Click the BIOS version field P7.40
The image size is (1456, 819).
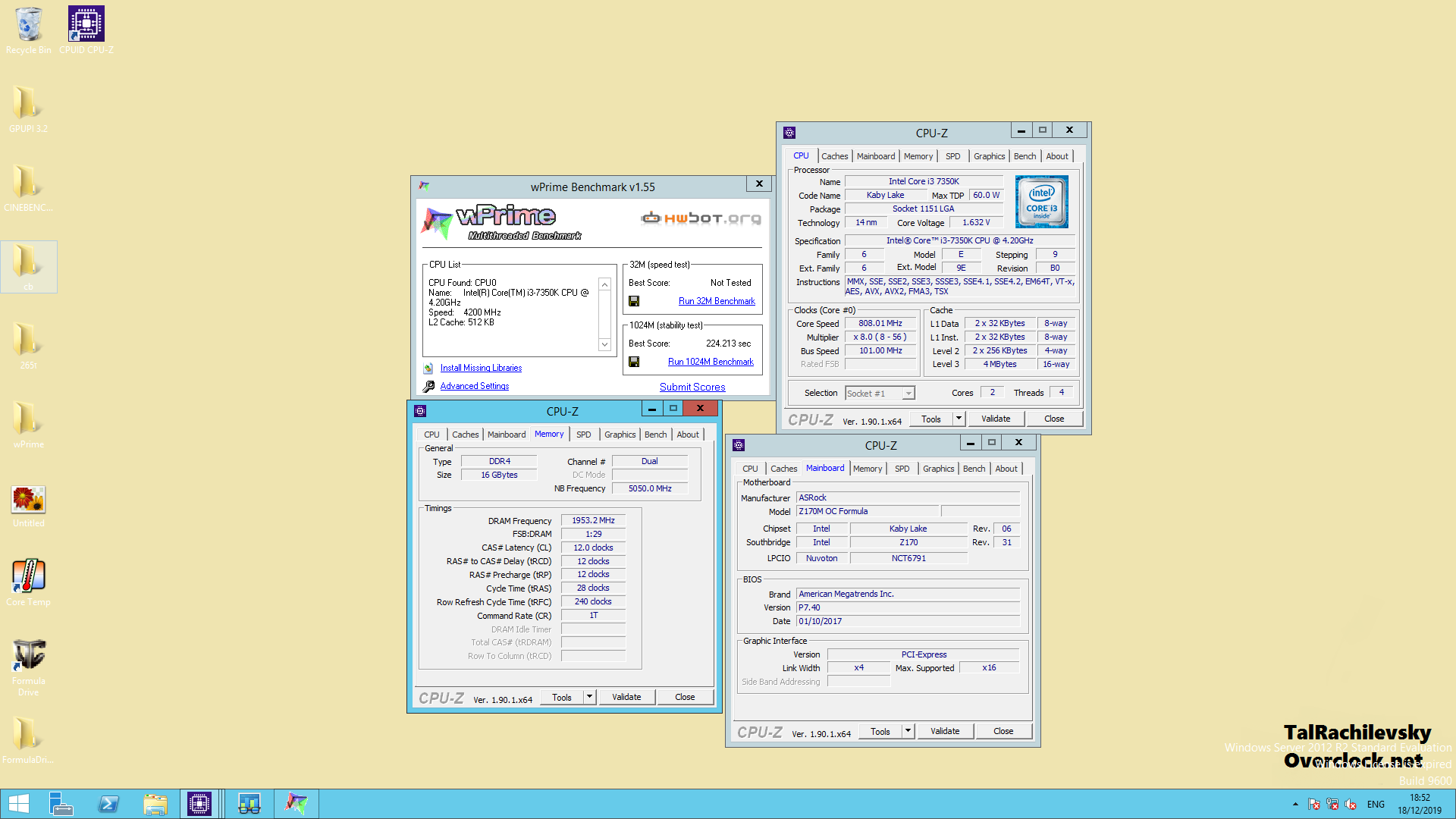point(908,607)
